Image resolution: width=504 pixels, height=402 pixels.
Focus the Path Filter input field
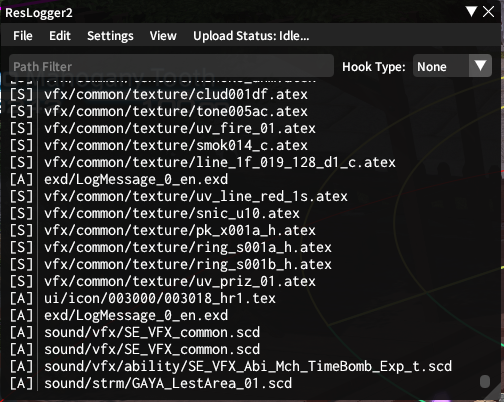(x=171, y=66)
